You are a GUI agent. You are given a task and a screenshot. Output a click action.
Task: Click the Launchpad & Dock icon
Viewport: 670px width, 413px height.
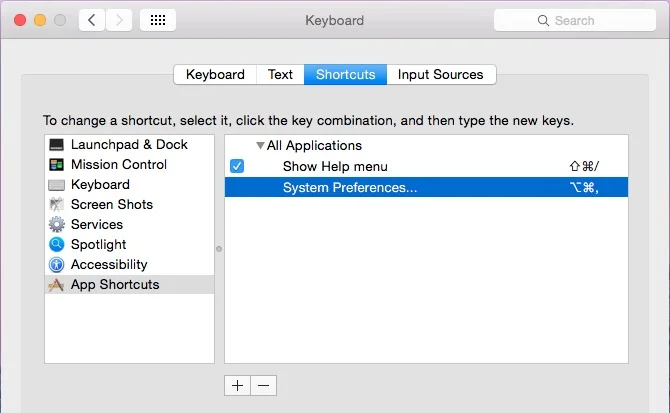click(x=56, y=145)
